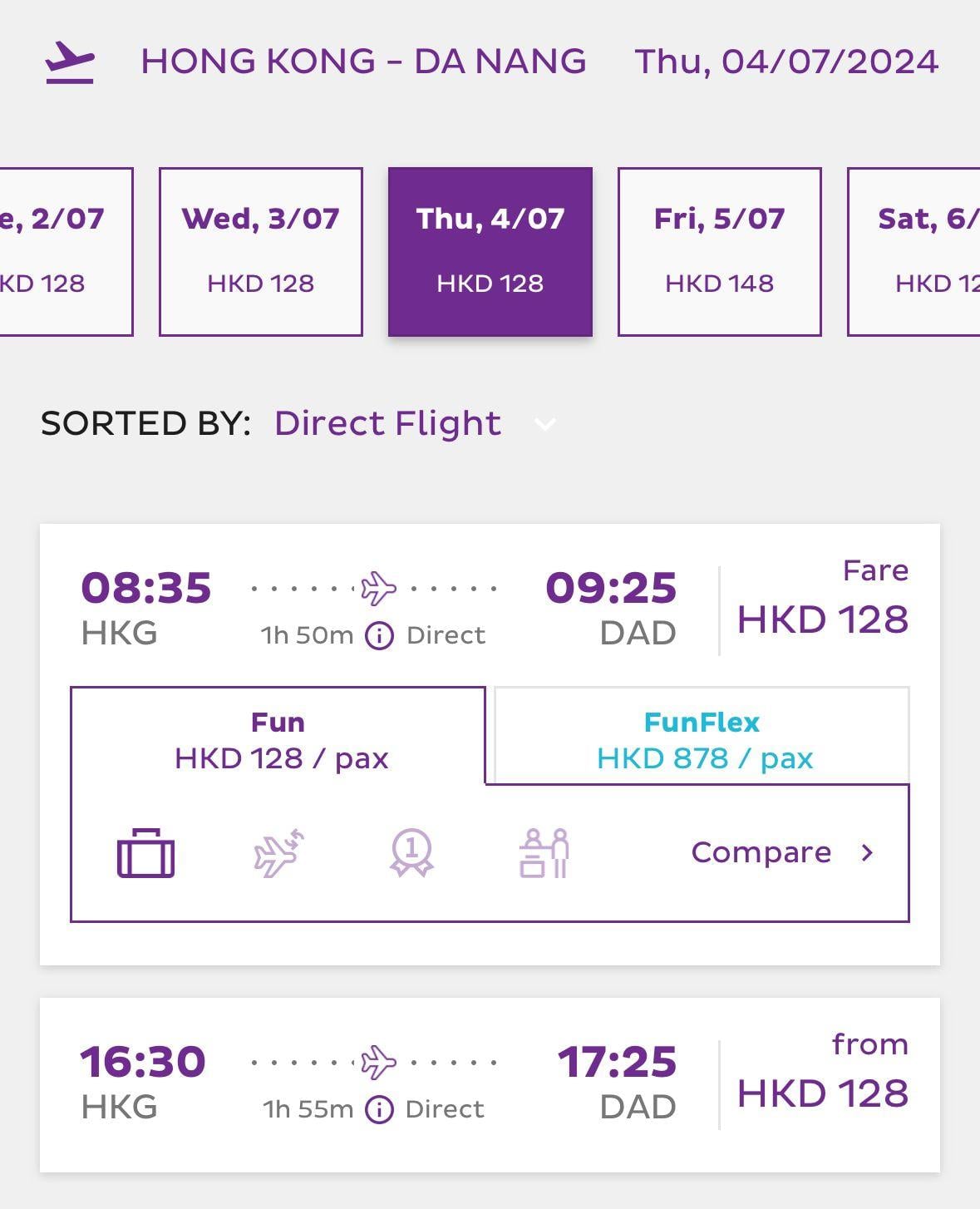Screen dimensions: 980x1209
Task: Choose Wed, 3/07 date card
Action: 260,251
